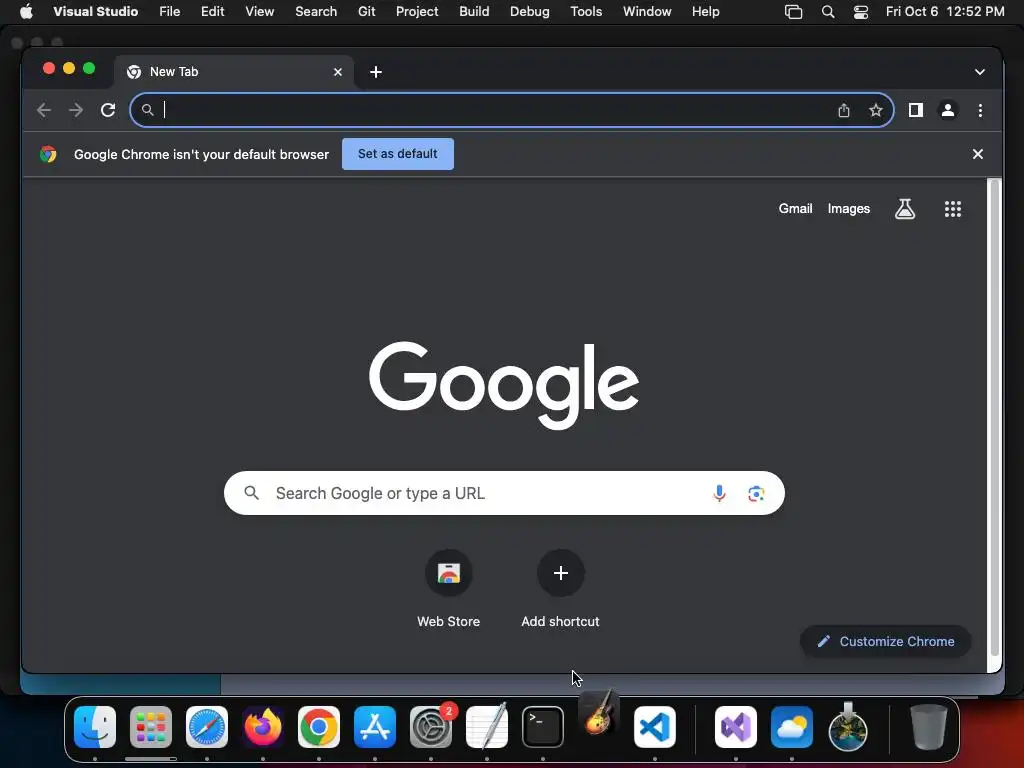The image size is (1024, 768).
Task: Click the page vertical scrollbar
Action: 995,418
